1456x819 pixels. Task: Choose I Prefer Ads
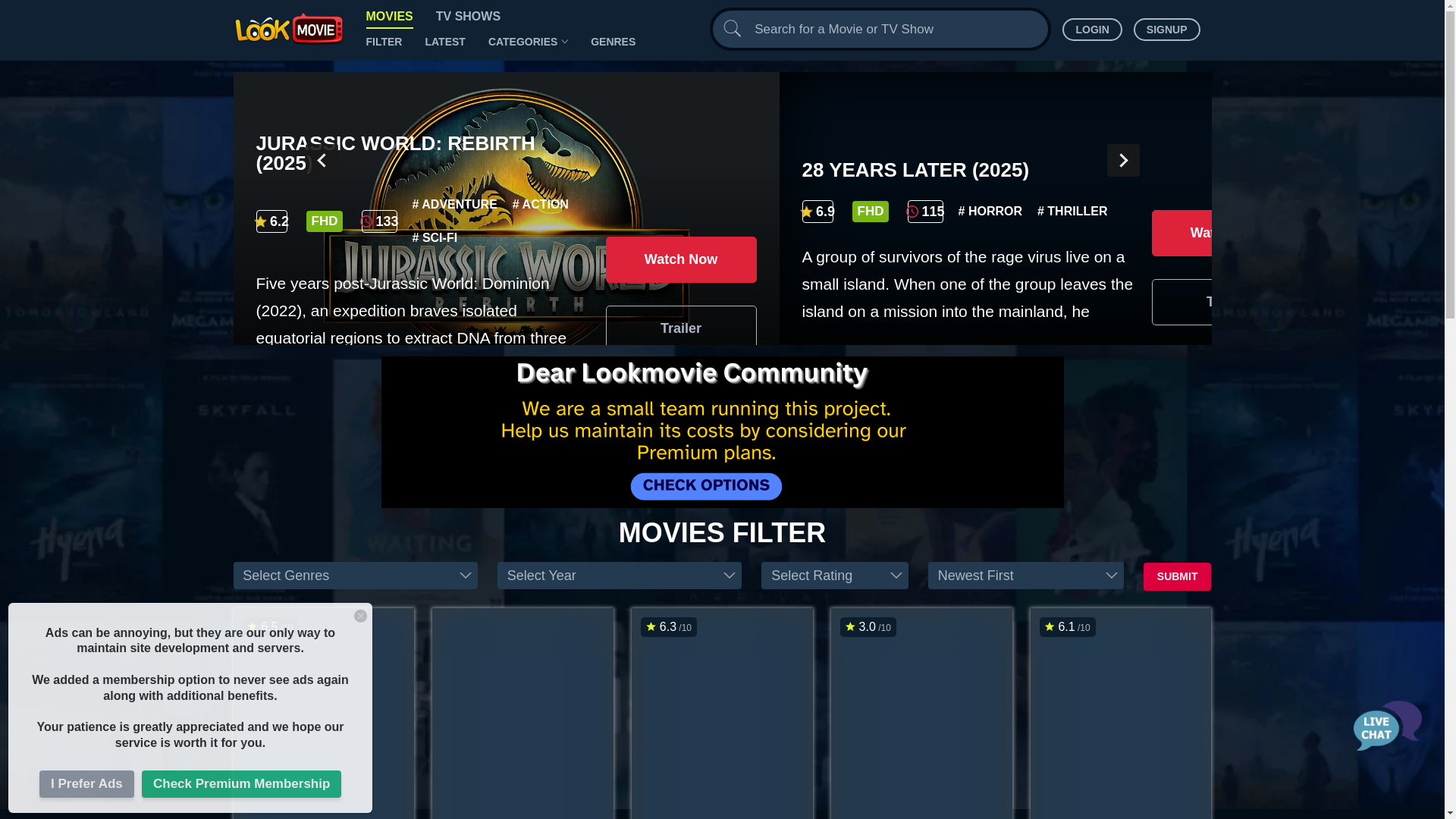point(86,784)
